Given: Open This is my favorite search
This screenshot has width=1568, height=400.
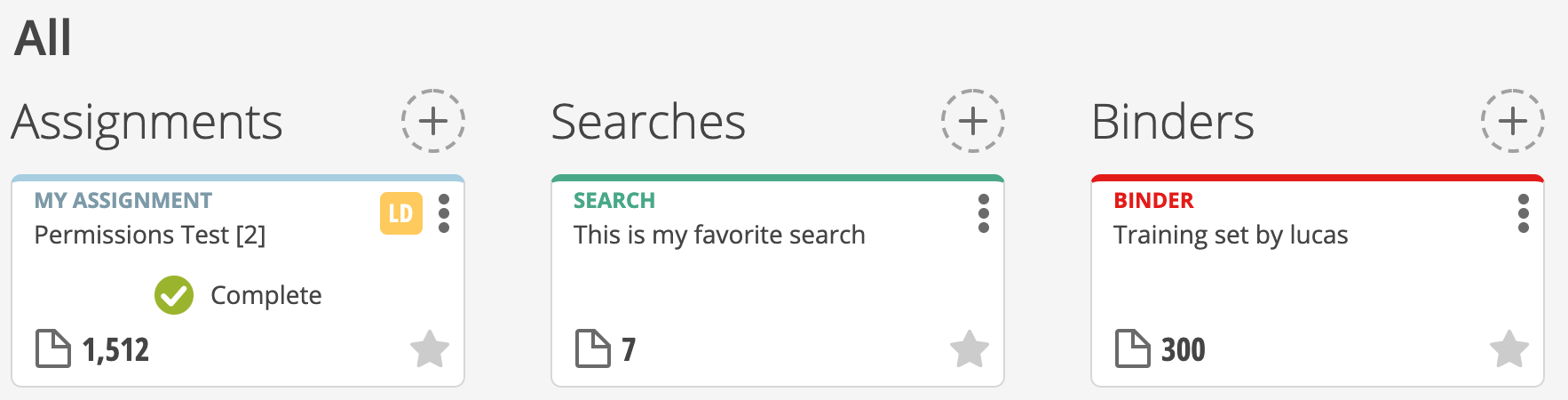Looking at the screenshot, I should click(719, 235).
